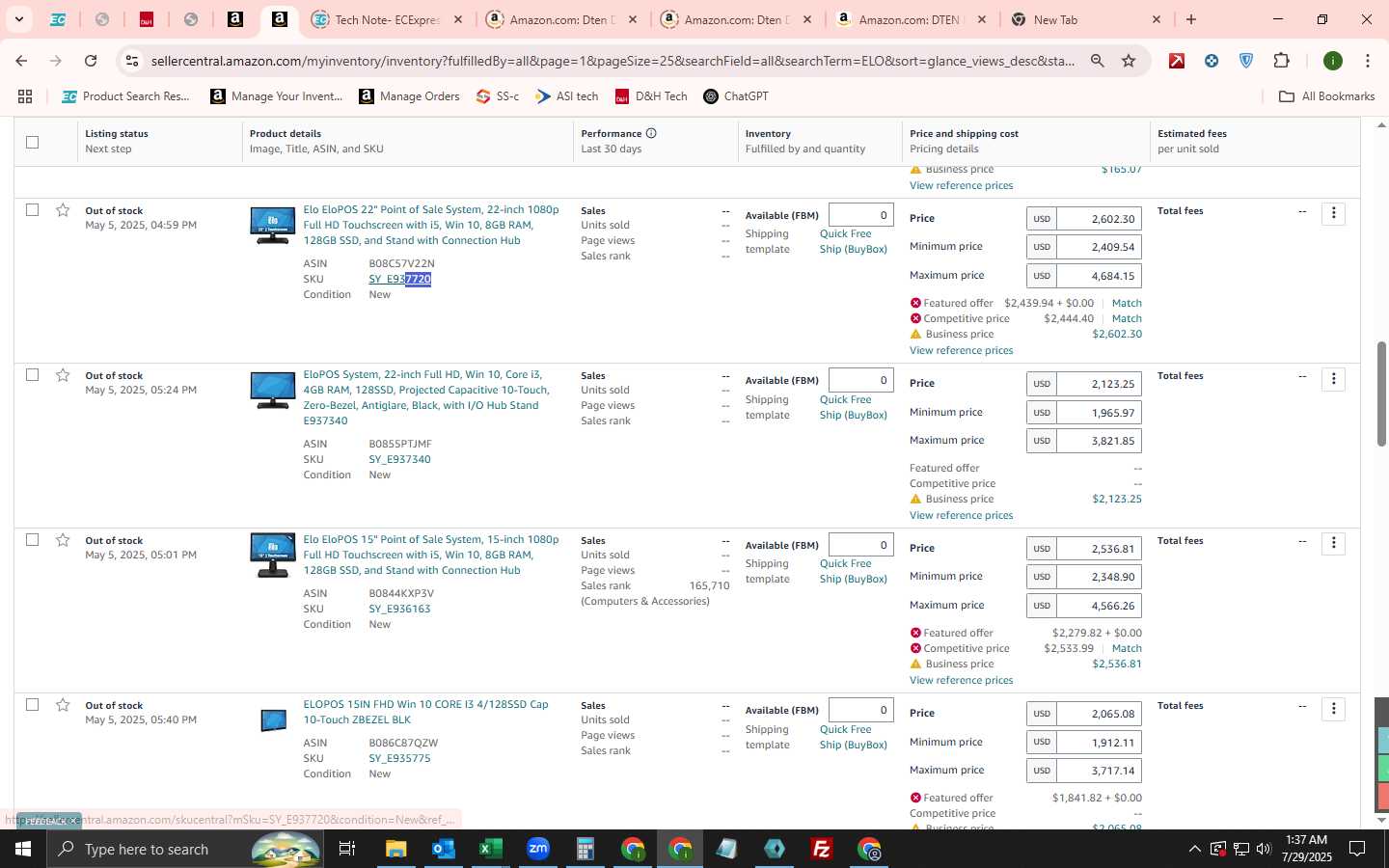The image size is (1389, 868).
Task: Click product thumbnail for EloPOS 15" listing
Action: 273,555
